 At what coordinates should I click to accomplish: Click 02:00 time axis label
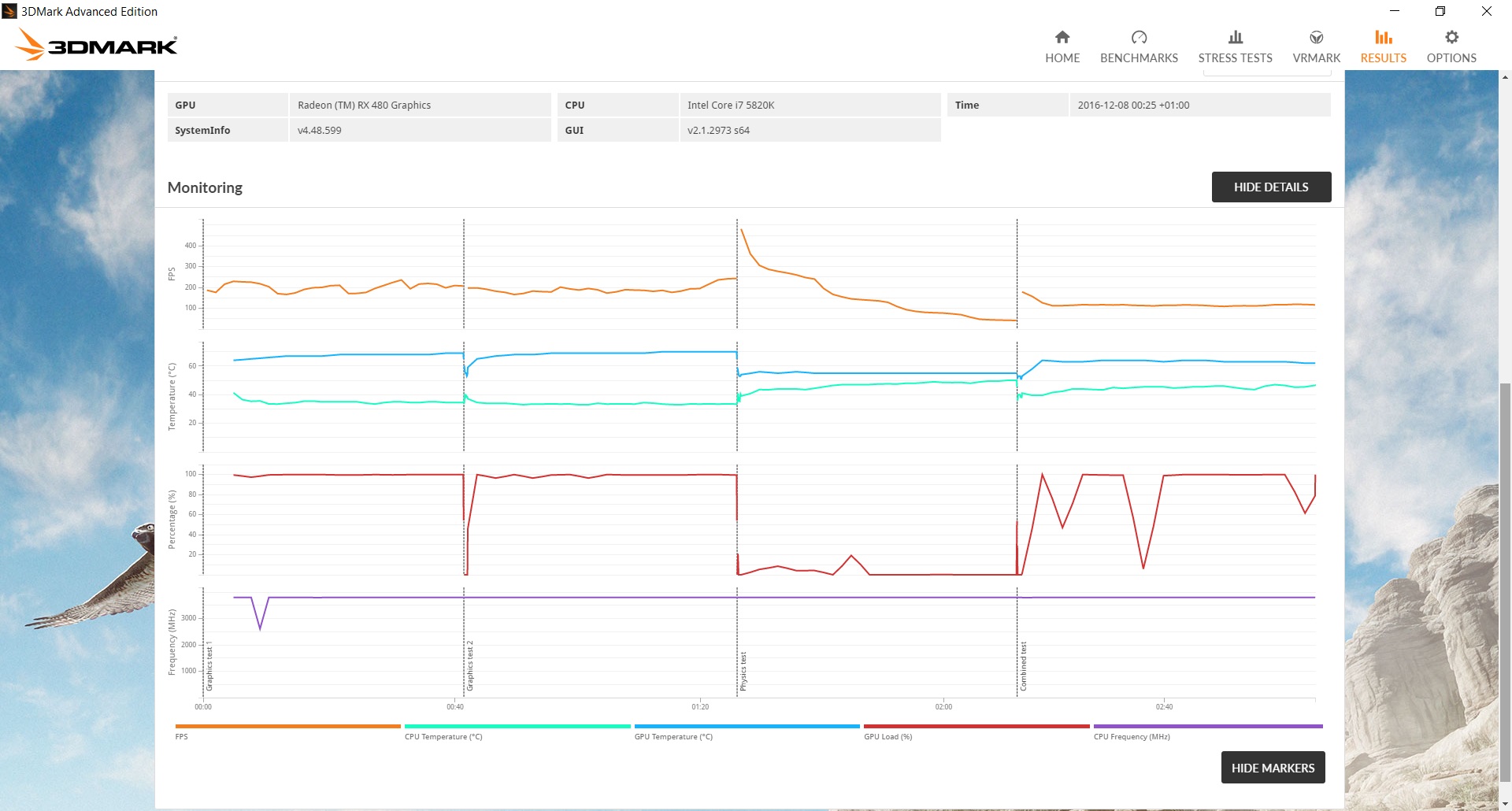point(943,707)
